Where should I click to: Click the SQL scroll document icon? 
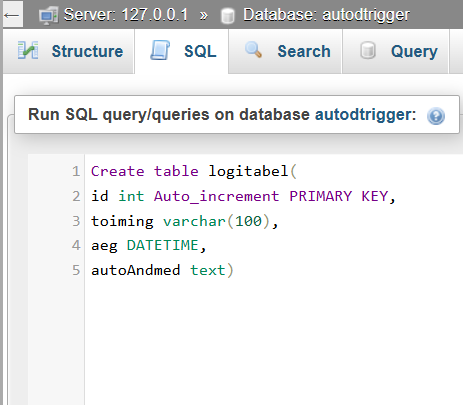pos(160,50)
